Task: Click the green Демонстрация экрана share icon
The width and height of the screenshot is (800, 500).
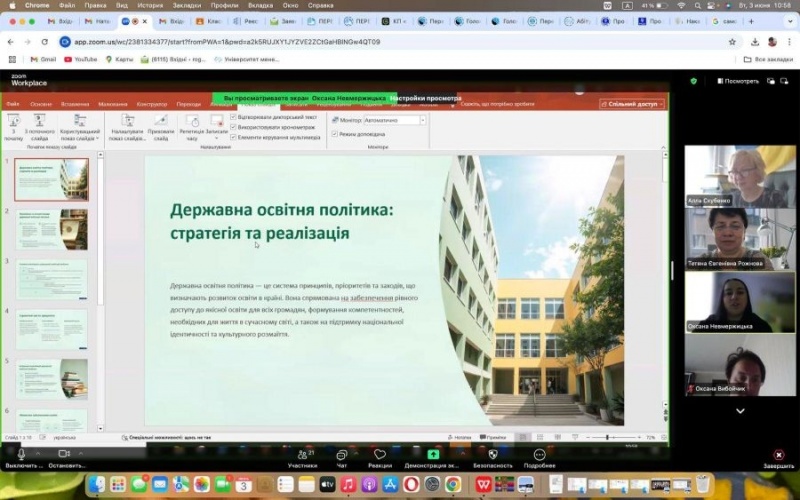Action: [x=433, y=455]
